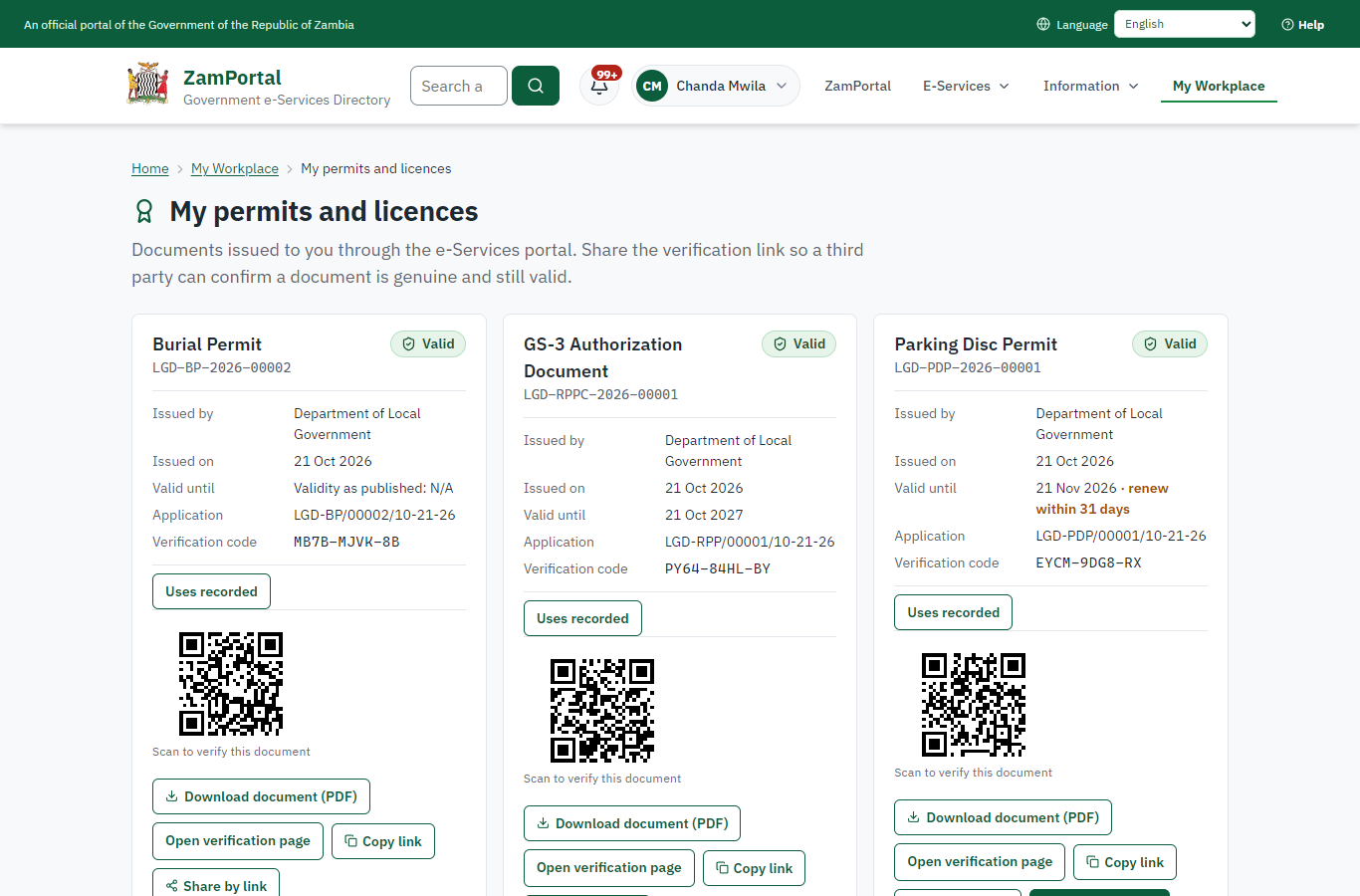Click the ZamPortal site title
The image size is (1360, 896).
click(232, 77)
